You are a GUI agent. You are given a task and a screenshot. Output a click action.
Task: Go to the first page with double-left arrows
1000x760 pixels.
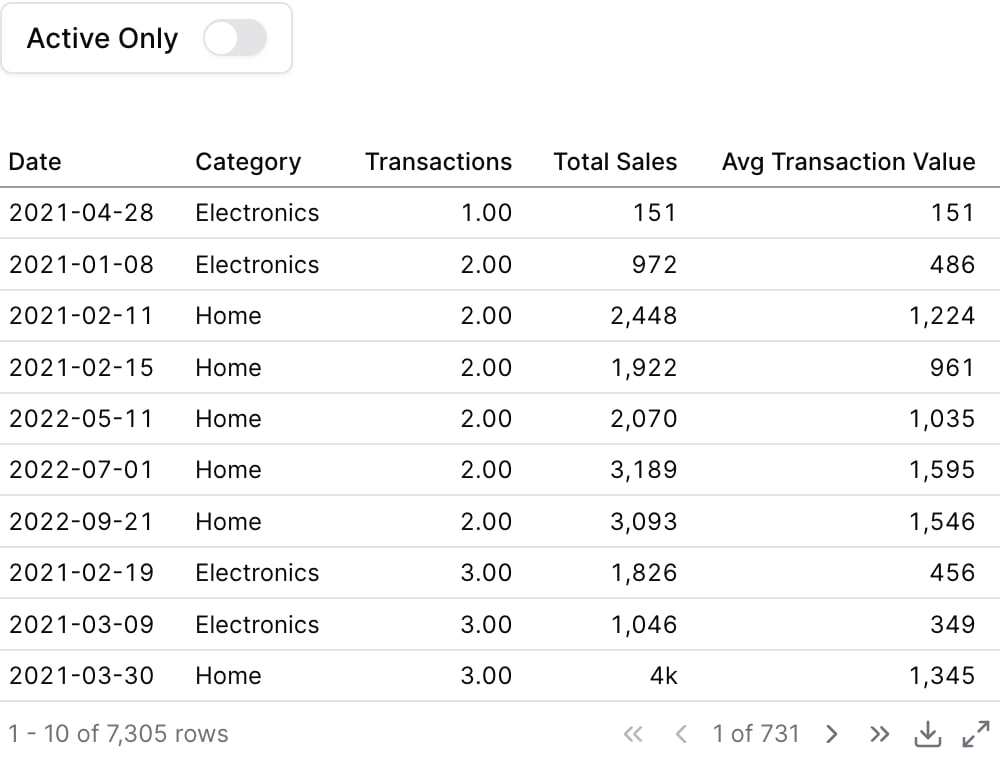633,734
